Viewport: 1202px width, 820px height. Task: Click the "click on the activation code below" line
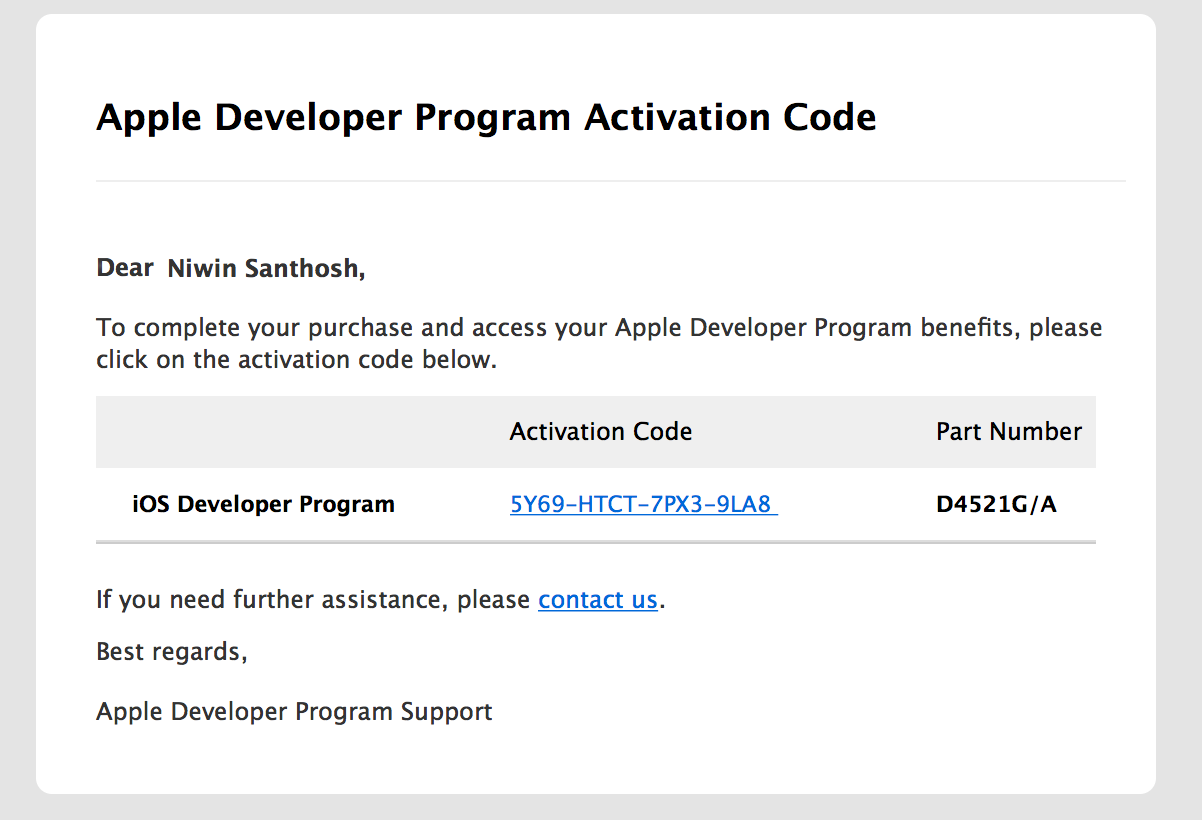tap(296, 360)
